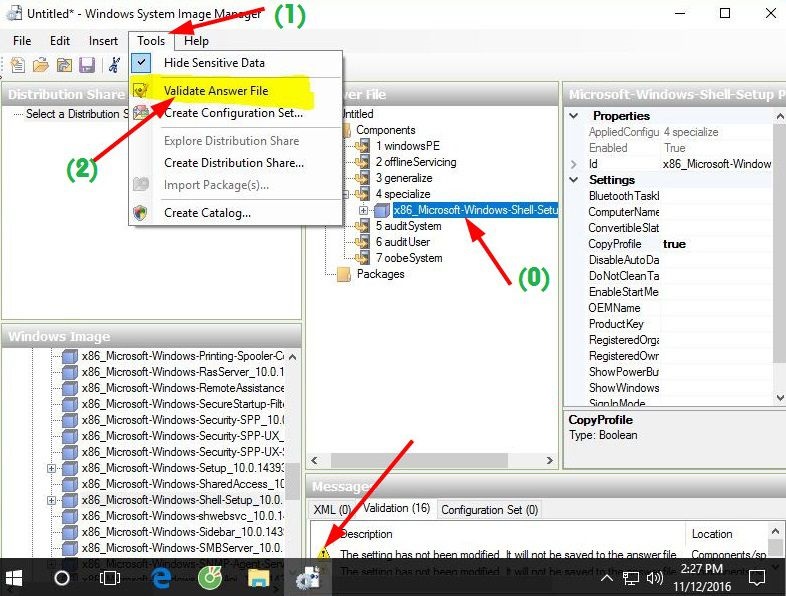Image resolution: width=786 pixels, height=596 pixels.
Task: Click the Packages folder icon
Action: point(344,274)
